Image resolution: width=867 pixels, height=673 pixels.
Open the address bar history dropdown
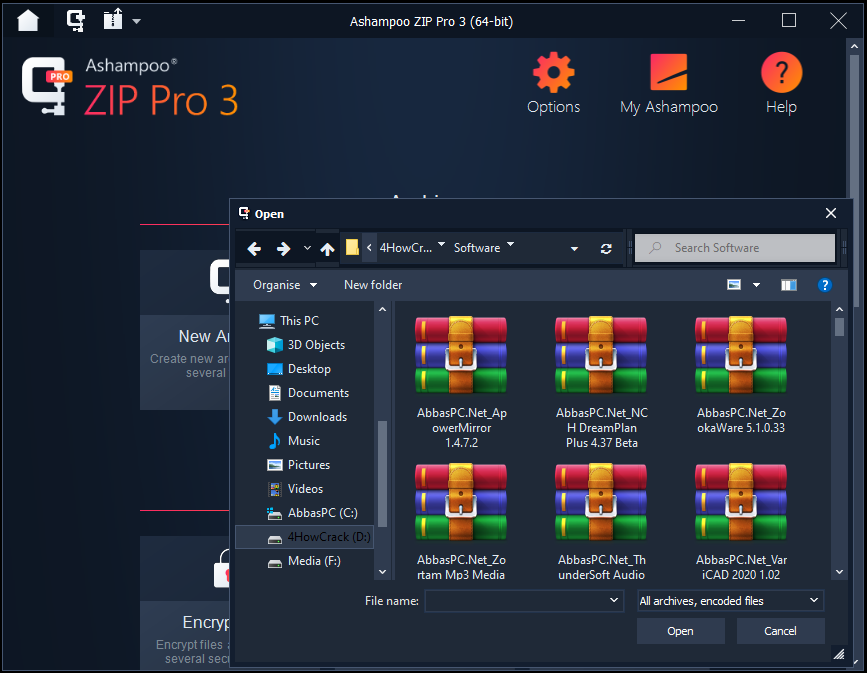(x=574, y=249)
